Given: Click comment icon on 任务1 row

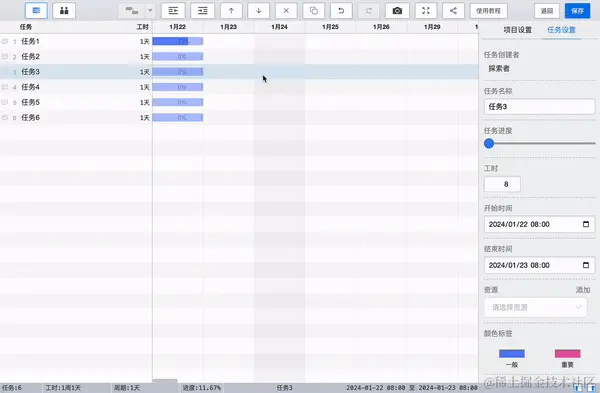Looking at the screenshot, I should tap(5, 41).
